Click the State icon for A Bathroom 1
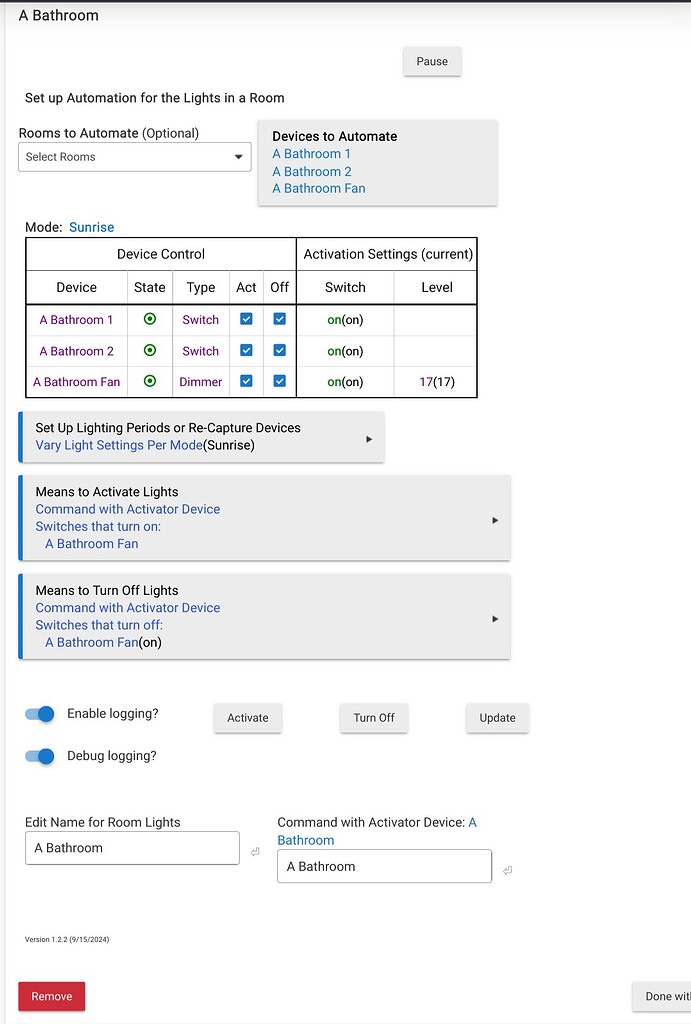The image size is (691, 1024). 149,319
